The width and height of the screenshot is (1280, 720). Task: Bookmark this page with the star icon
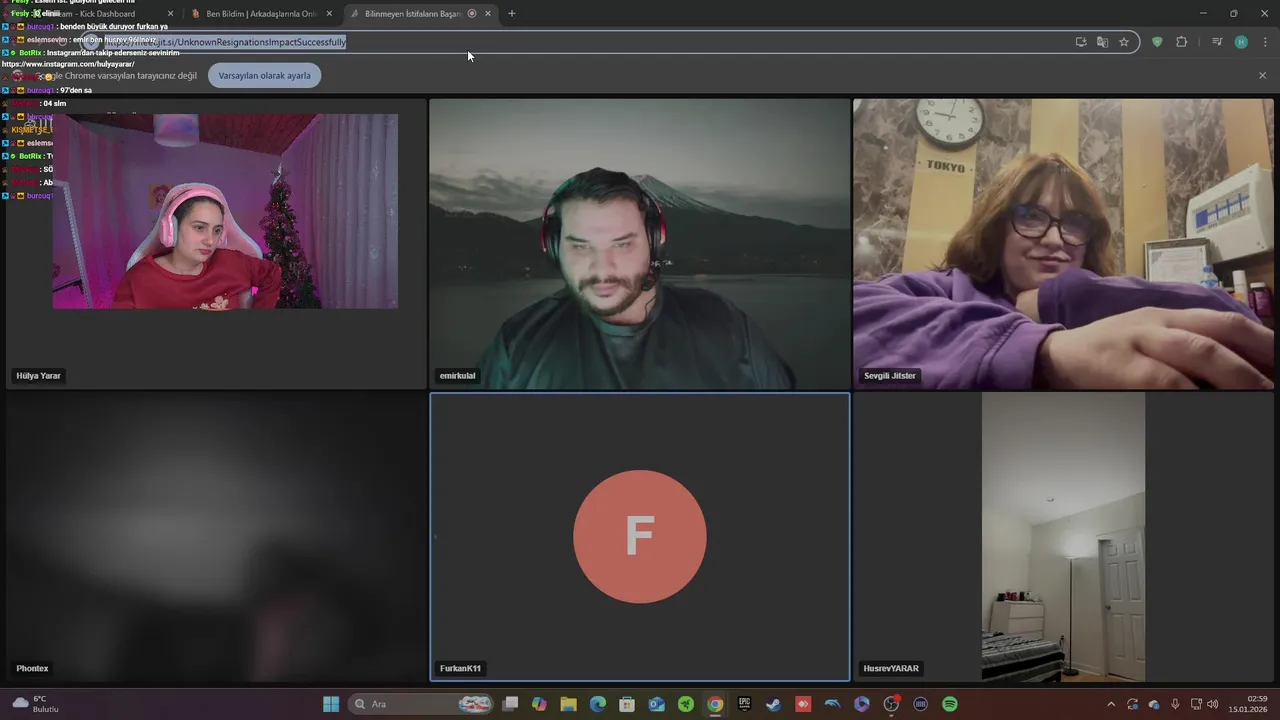(1124, 42)
